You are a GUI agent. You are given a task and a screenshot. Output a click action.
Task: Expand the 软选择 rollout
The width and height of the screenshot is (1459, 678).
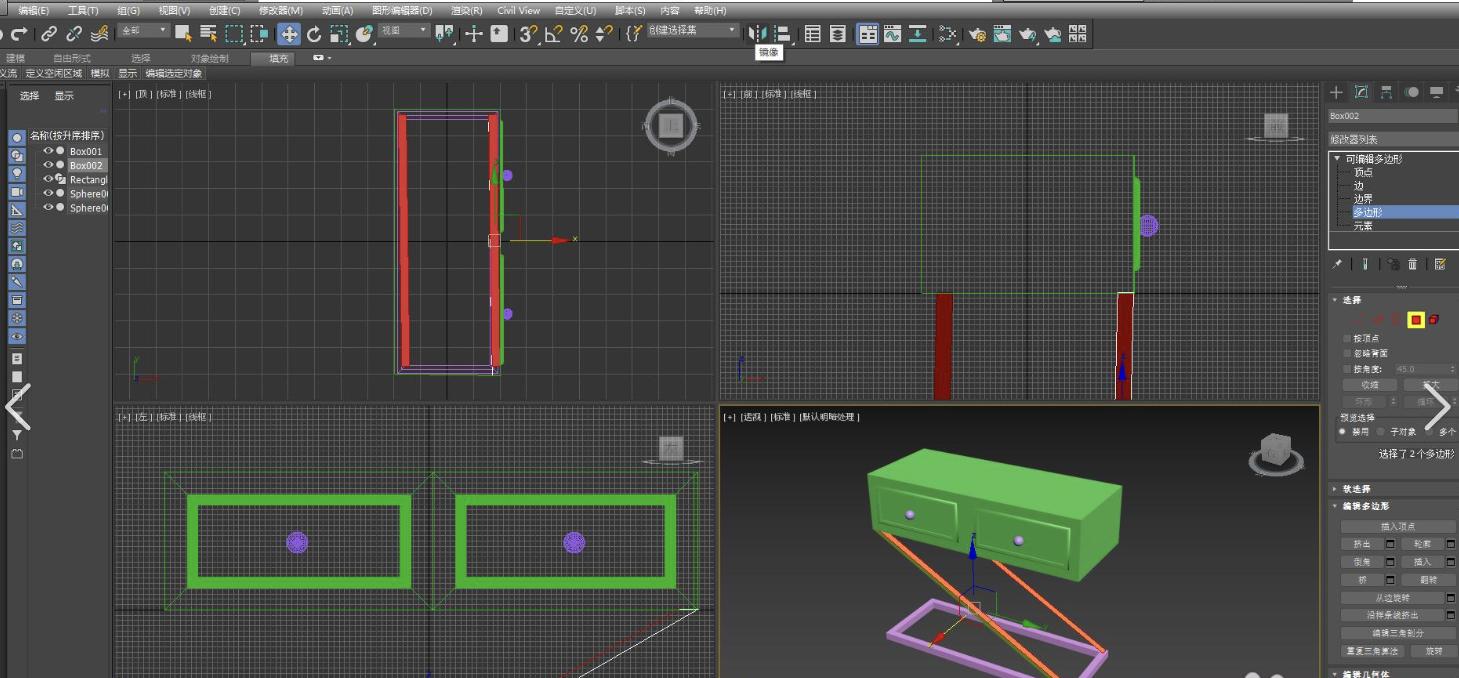[1356, 489]
